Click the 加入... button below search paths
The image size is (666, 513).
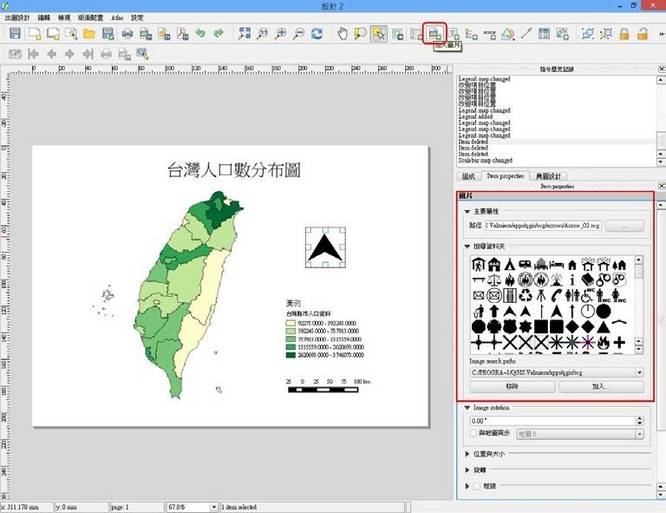pos(601,386)
